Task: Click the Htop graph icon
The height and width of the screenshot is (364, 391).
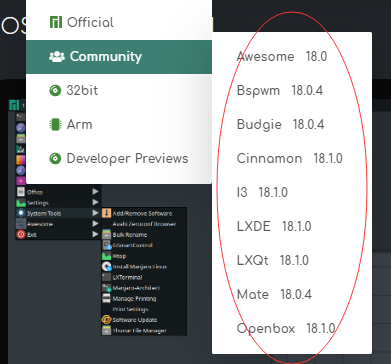Action: 106,256
